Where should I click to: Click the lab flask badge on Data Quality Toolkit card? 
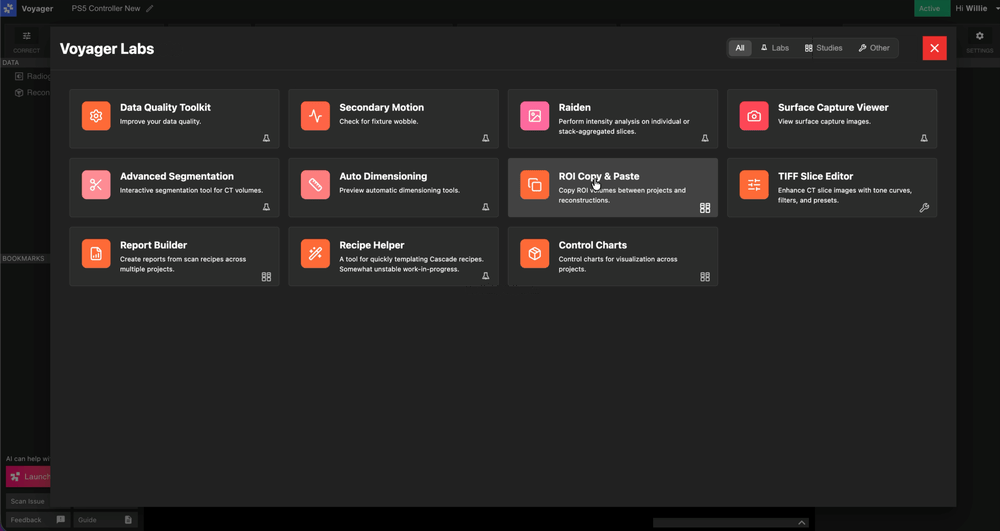[x=266, y=138]
